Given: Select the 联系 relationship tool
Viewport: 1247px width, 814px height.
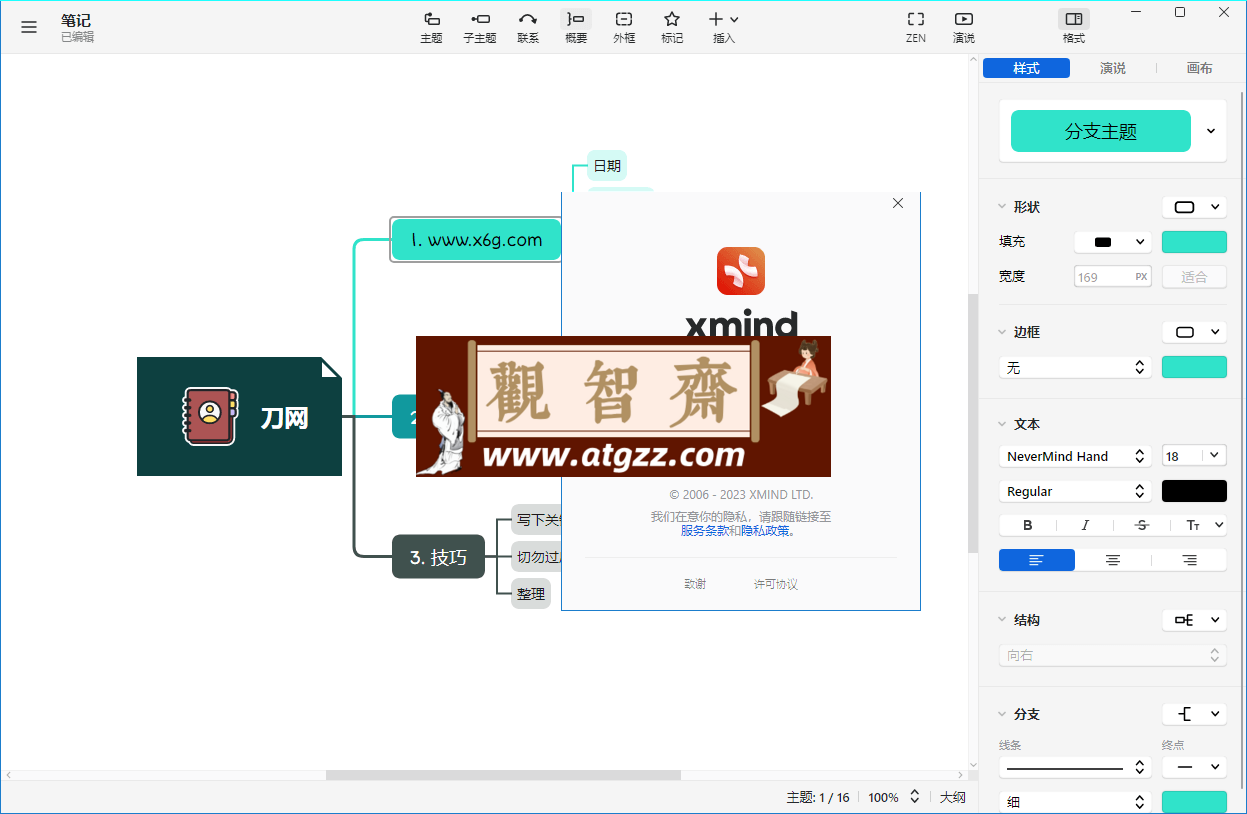Looking at the screenshot, I should point(528,27).
